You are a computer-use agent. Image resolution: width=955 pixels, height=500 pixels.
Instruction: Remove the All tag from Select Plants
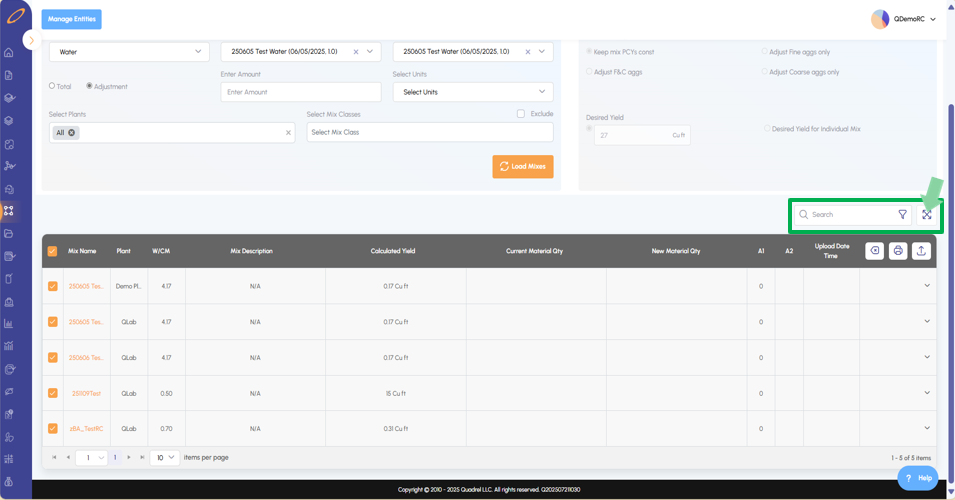[72, 133]
